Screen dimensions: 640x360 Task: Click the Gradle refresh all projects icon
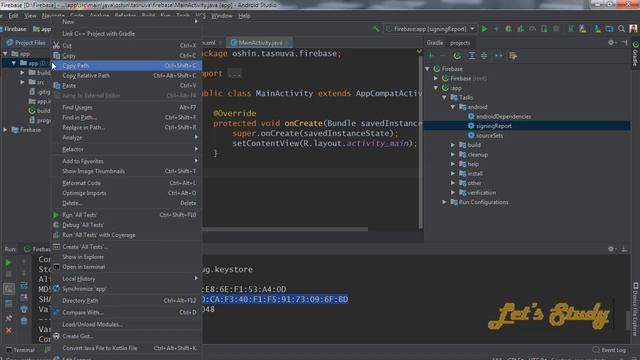click(457, 56)
